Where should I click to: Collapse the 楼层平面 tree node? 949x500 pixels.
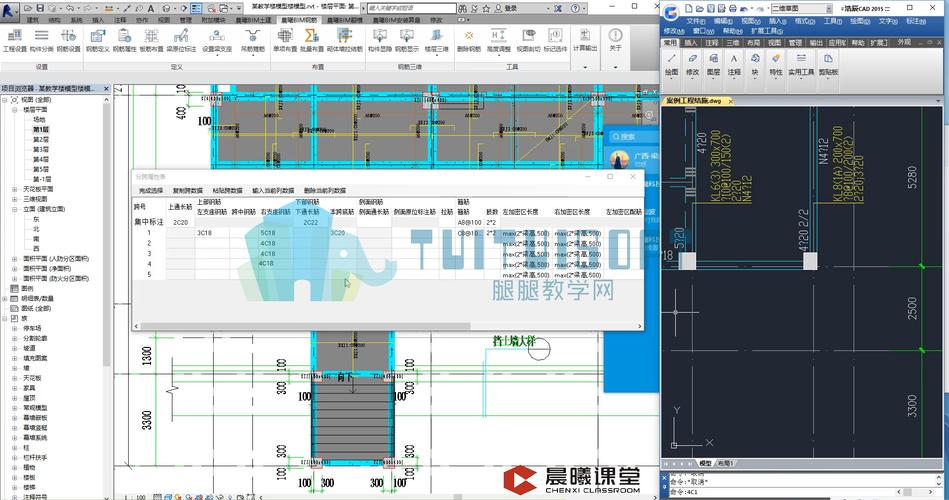(15, 110)
